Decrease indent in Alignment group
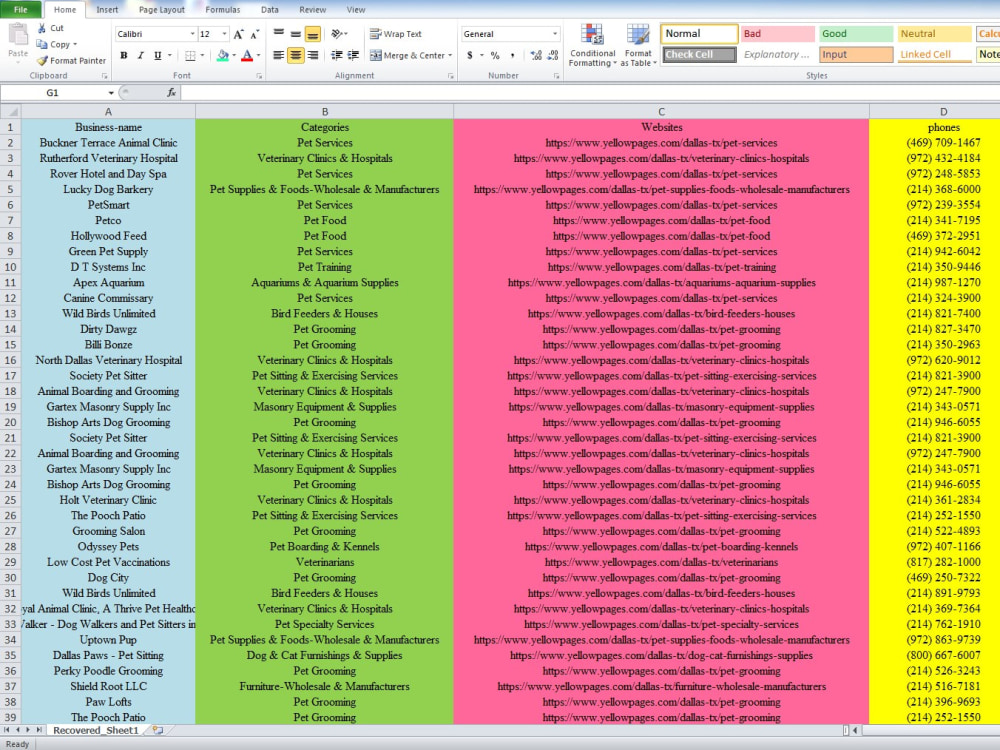The width and height of the screenshot is (1000, 750). coord(337,55)
